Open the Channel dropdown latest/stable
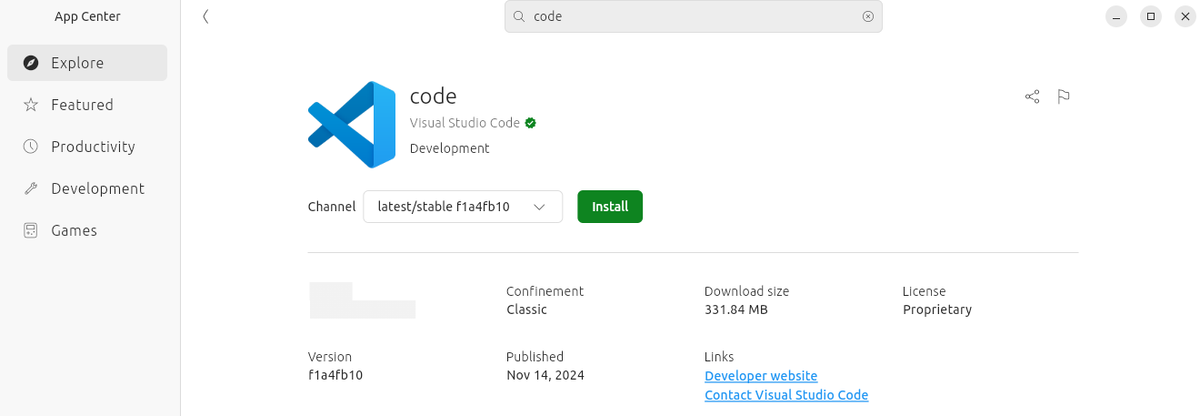 point(462,207)
